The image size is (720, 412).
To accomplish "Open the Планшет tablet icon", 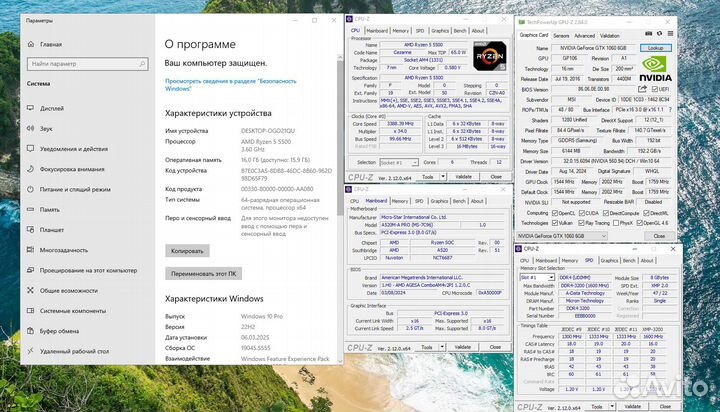I will [x=31, y=230].
